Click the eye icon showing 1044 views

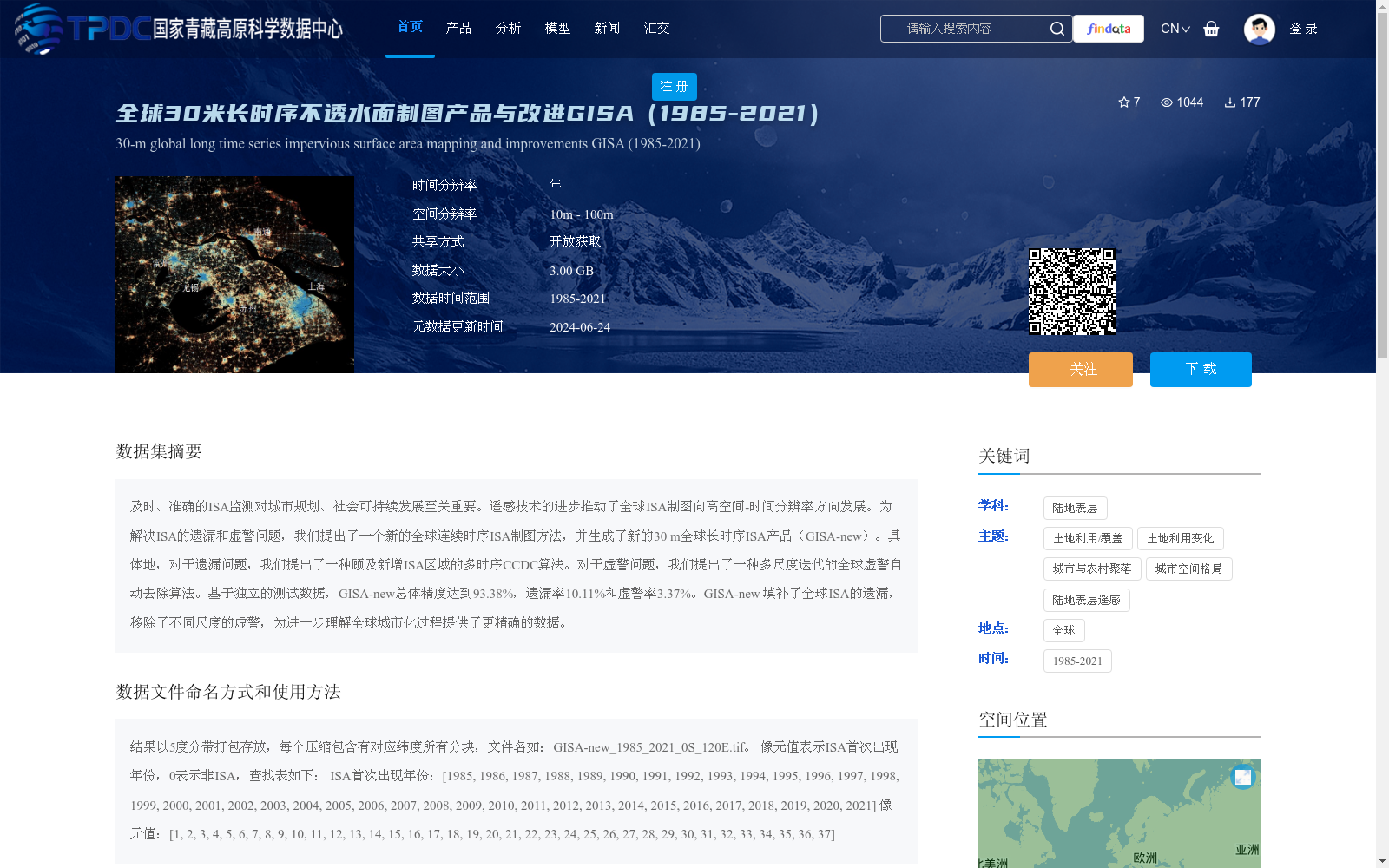click(x=1166, y=102)
